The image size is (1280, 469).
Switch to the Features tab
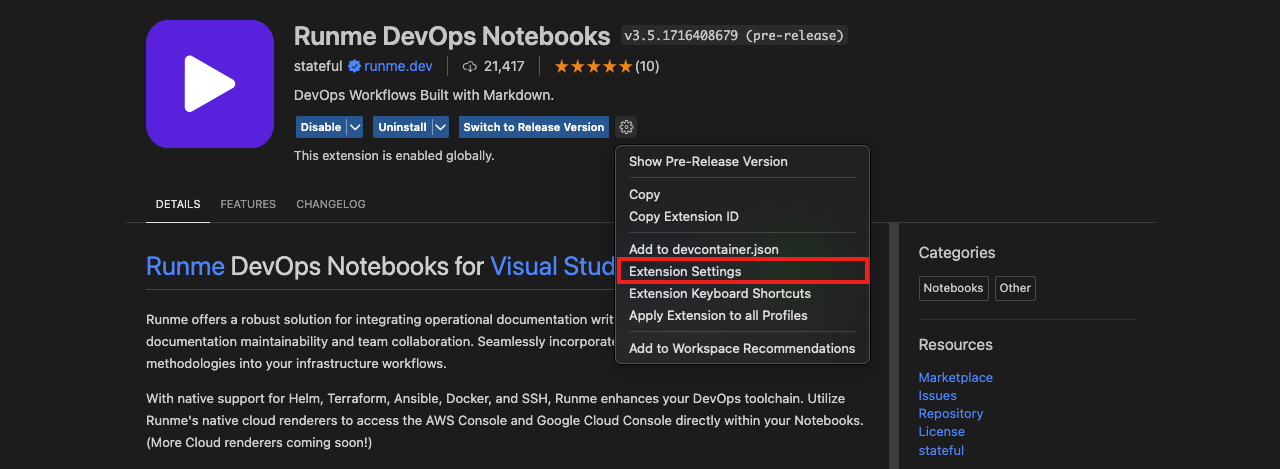click(248, 204)
